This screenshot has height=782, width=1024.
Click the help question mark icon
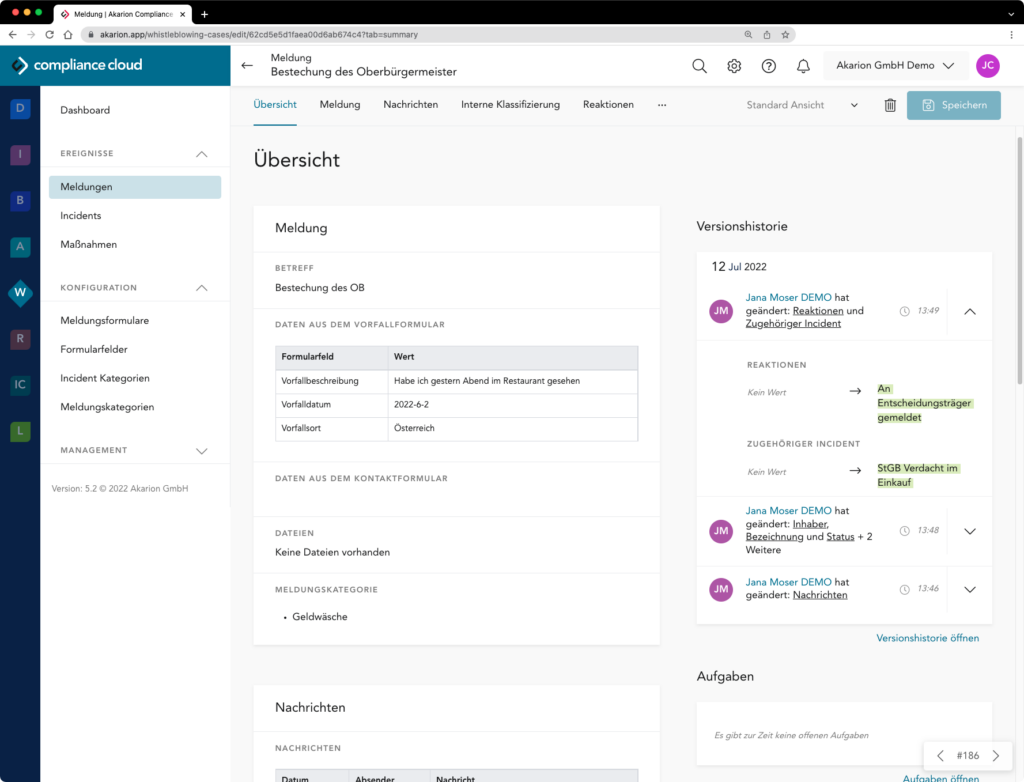tap(769, 66)
